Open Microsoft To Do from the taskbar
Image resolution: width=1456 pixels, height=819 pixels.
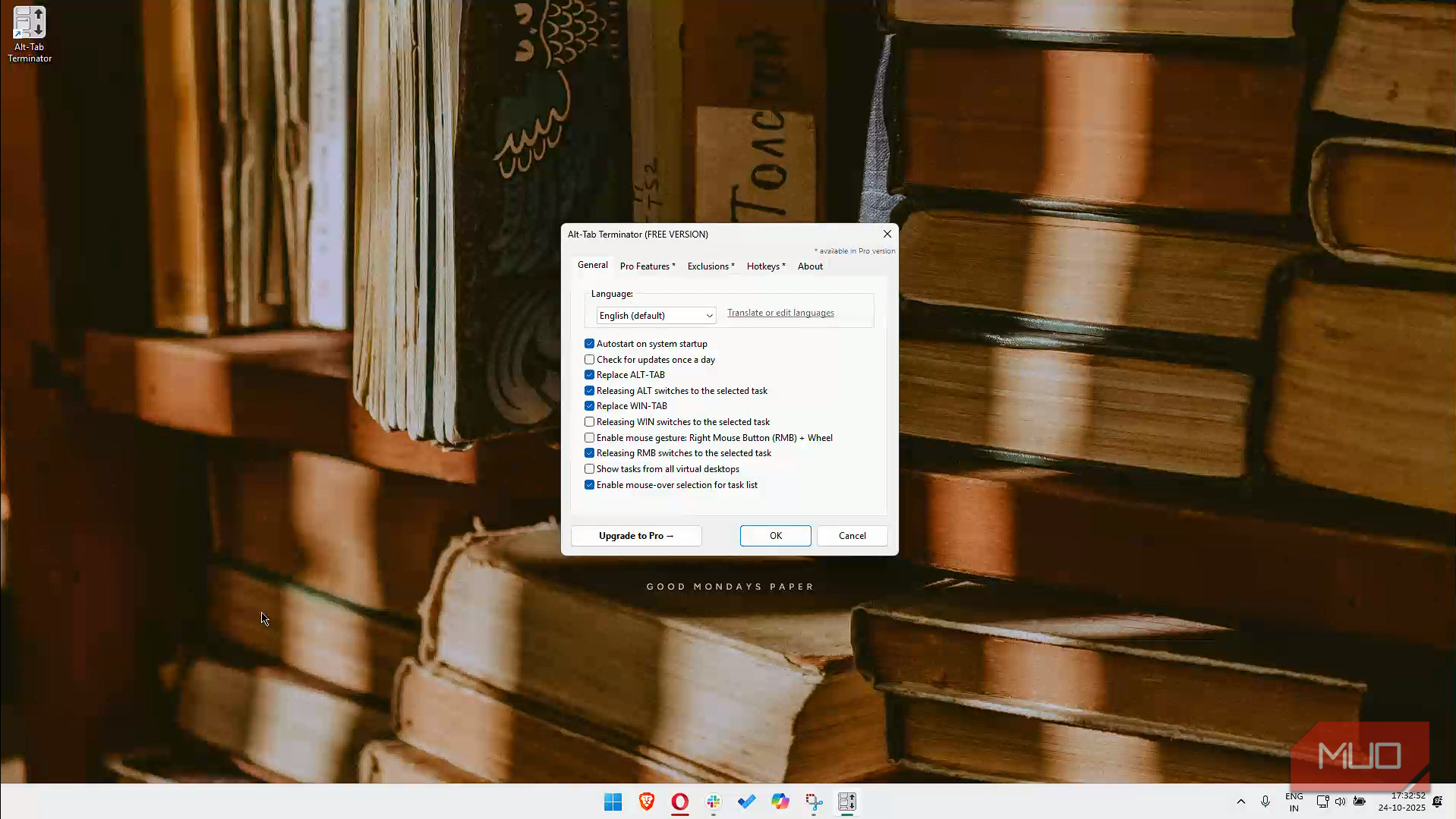[747, 802]
